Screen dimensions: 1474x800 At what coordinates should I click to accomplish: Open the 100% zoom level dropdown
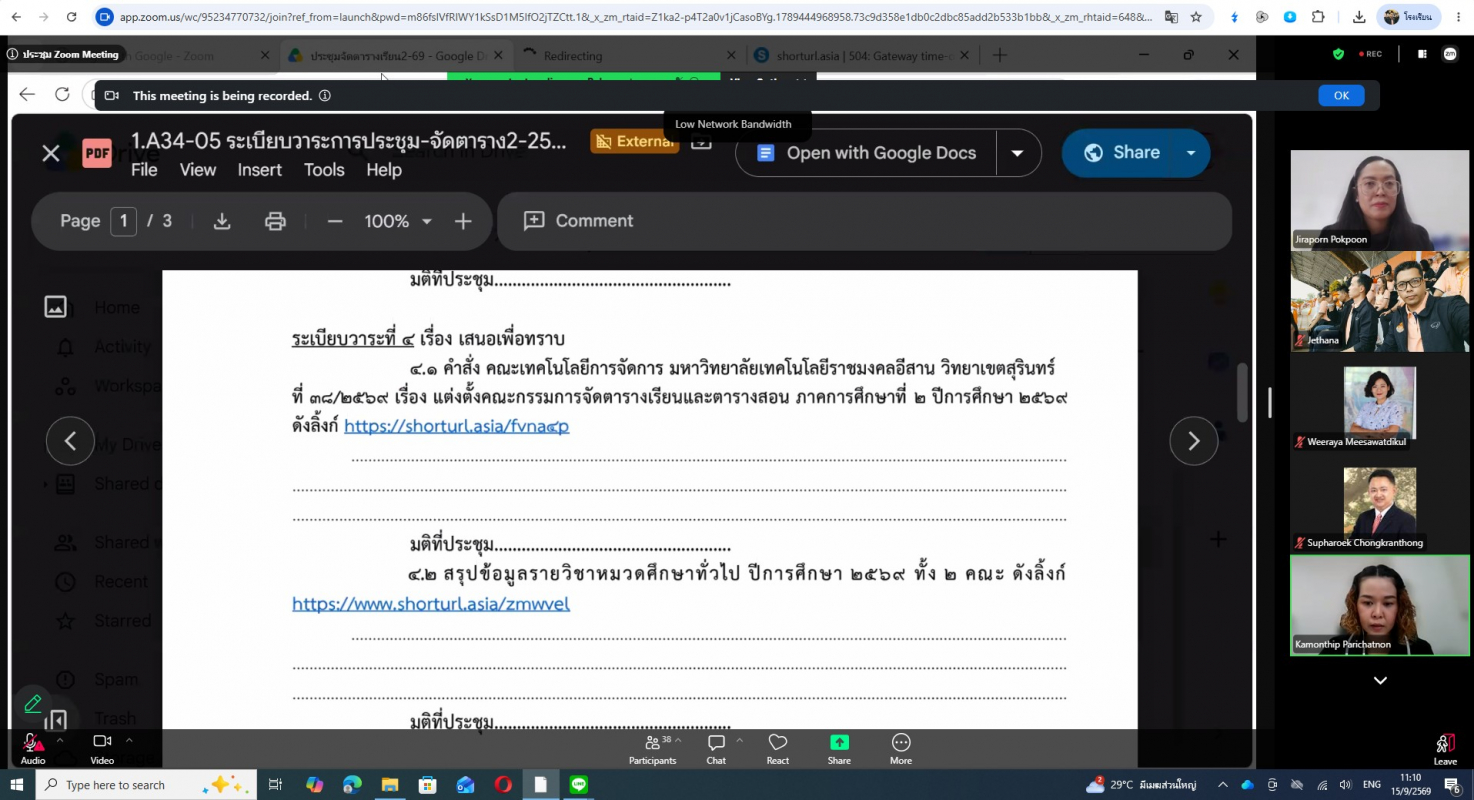[x=398, y=221]
